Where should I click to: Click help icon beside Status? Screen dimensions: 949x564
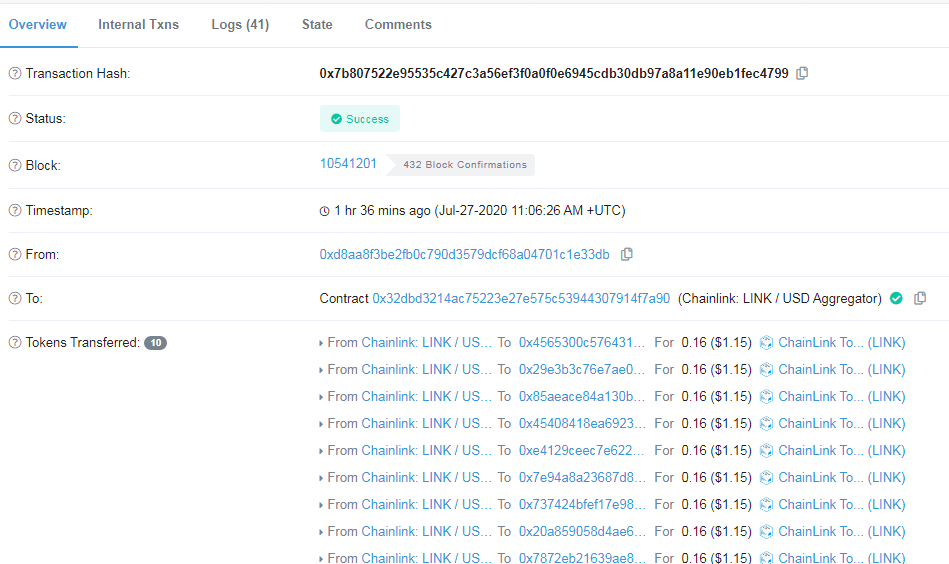tap(15, 118)
